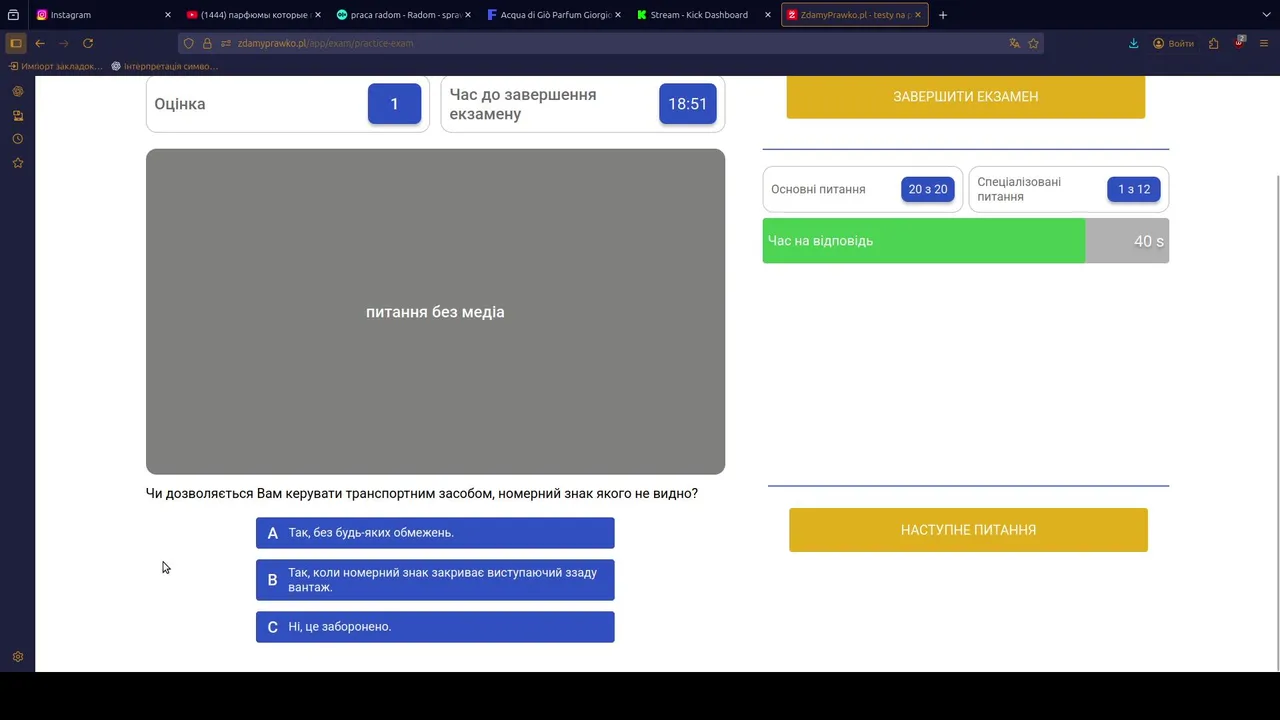The height and width of the screenshot is (720, 1280).
Task: Close the Acqua di Giò tab
Action: (617, 15)
